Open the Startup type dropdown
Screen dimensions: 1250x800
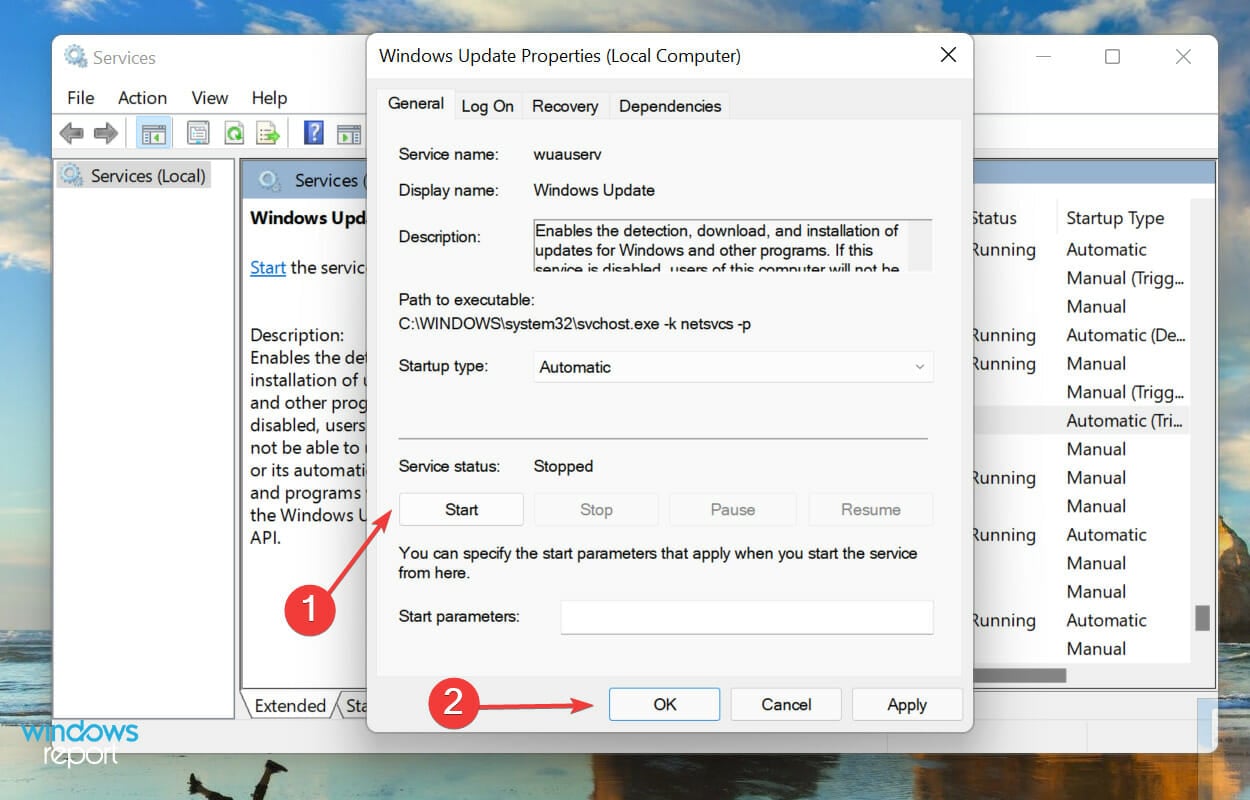coord(733,367)
